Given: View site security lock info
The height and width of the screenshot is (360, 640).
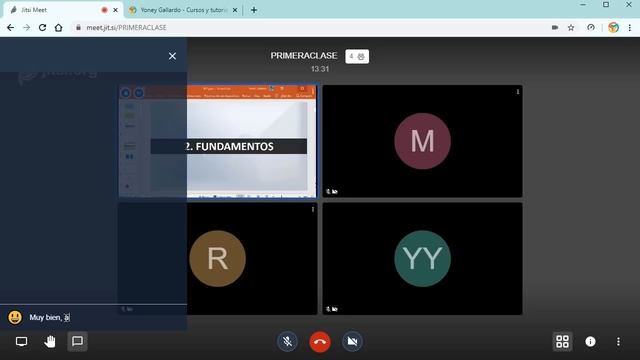Looking at the screenshot, I should click(x=78, y=27).
